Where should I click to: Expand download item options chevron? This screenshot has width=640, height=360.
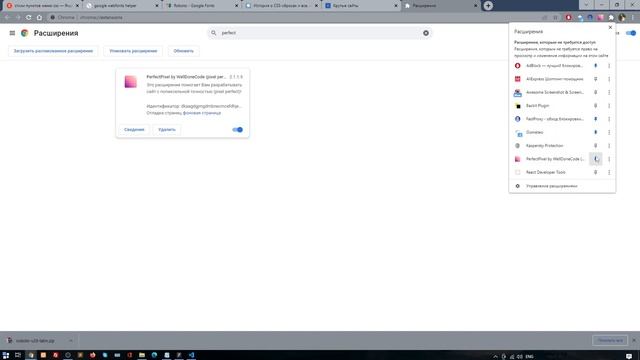point(71,340)
